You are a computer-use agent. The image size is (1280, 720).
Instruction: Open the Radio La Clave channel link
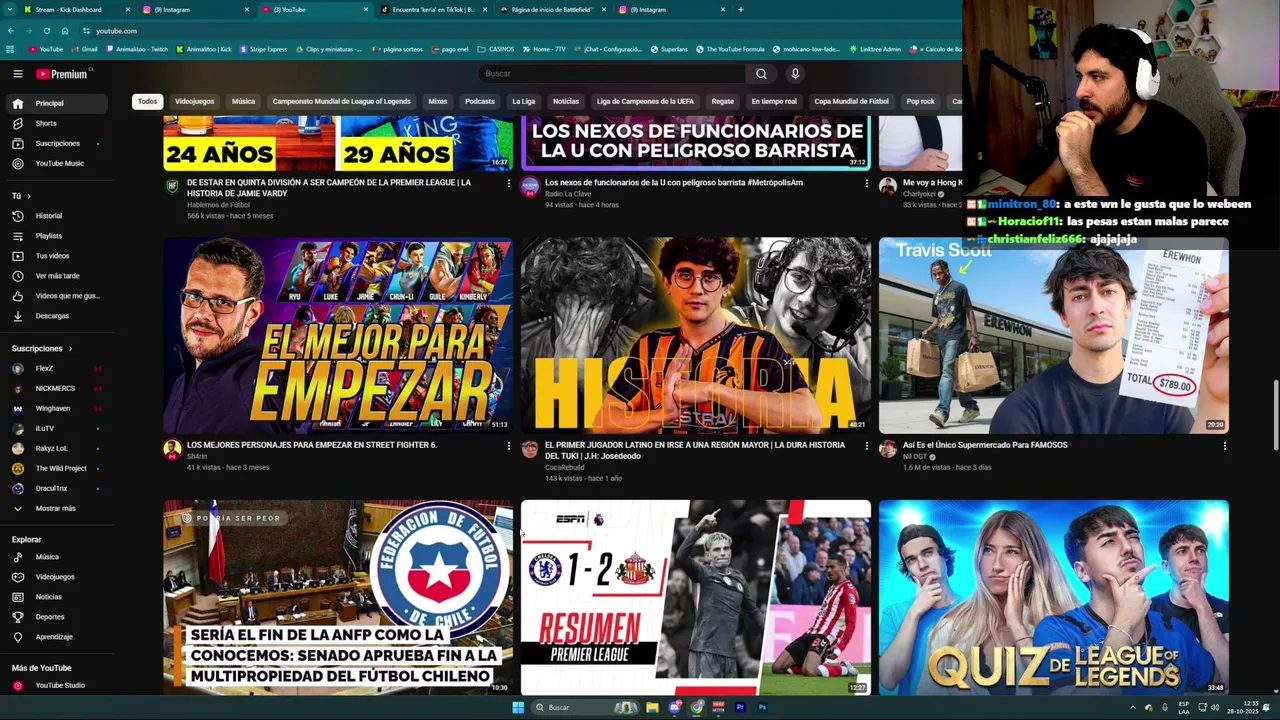567,194
